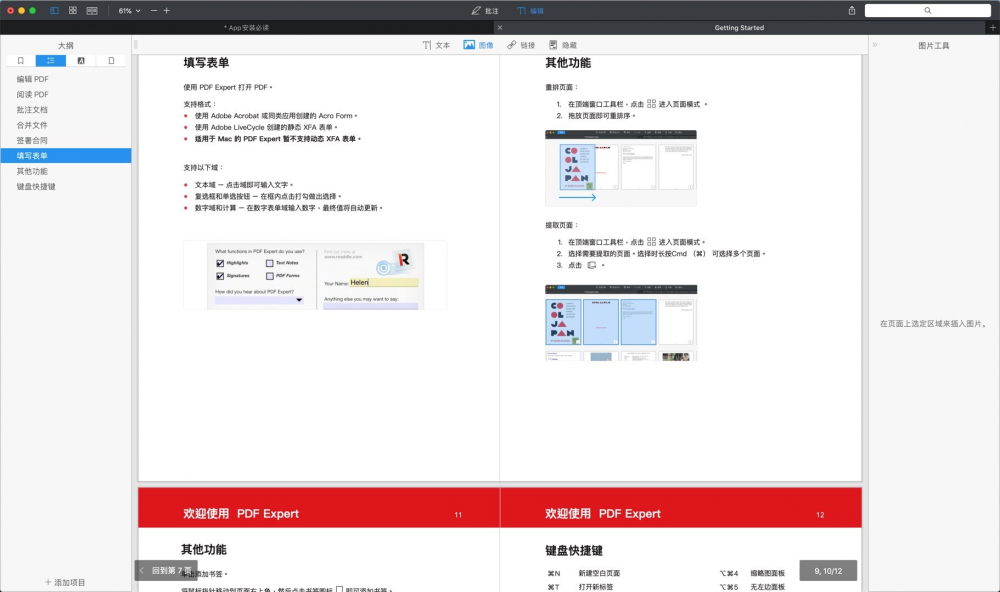Click 添加项目 to add outline item
1000x592 pixels.
(65, 582)
